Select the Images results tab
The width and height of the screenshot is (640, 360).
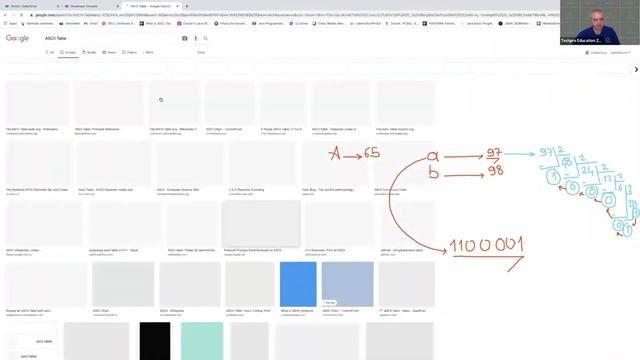[x=68, y=52]
